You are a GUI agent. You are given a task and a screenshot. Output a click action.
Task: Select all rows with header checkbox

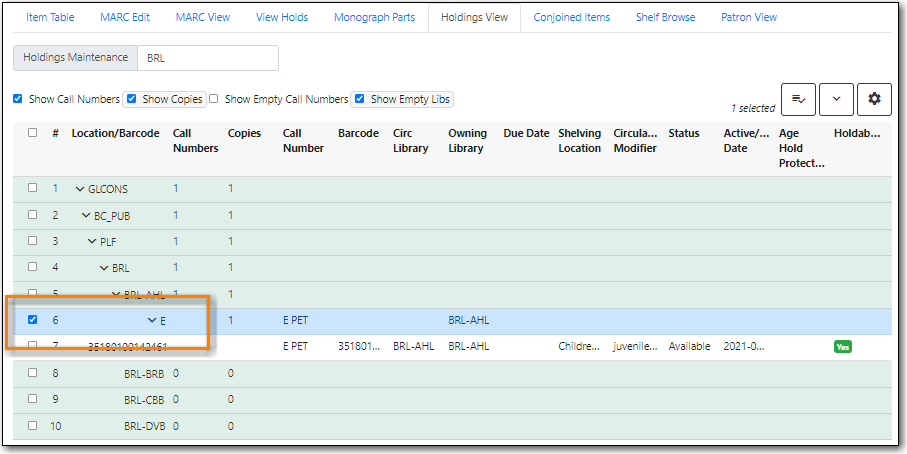[x=33, y=133]
